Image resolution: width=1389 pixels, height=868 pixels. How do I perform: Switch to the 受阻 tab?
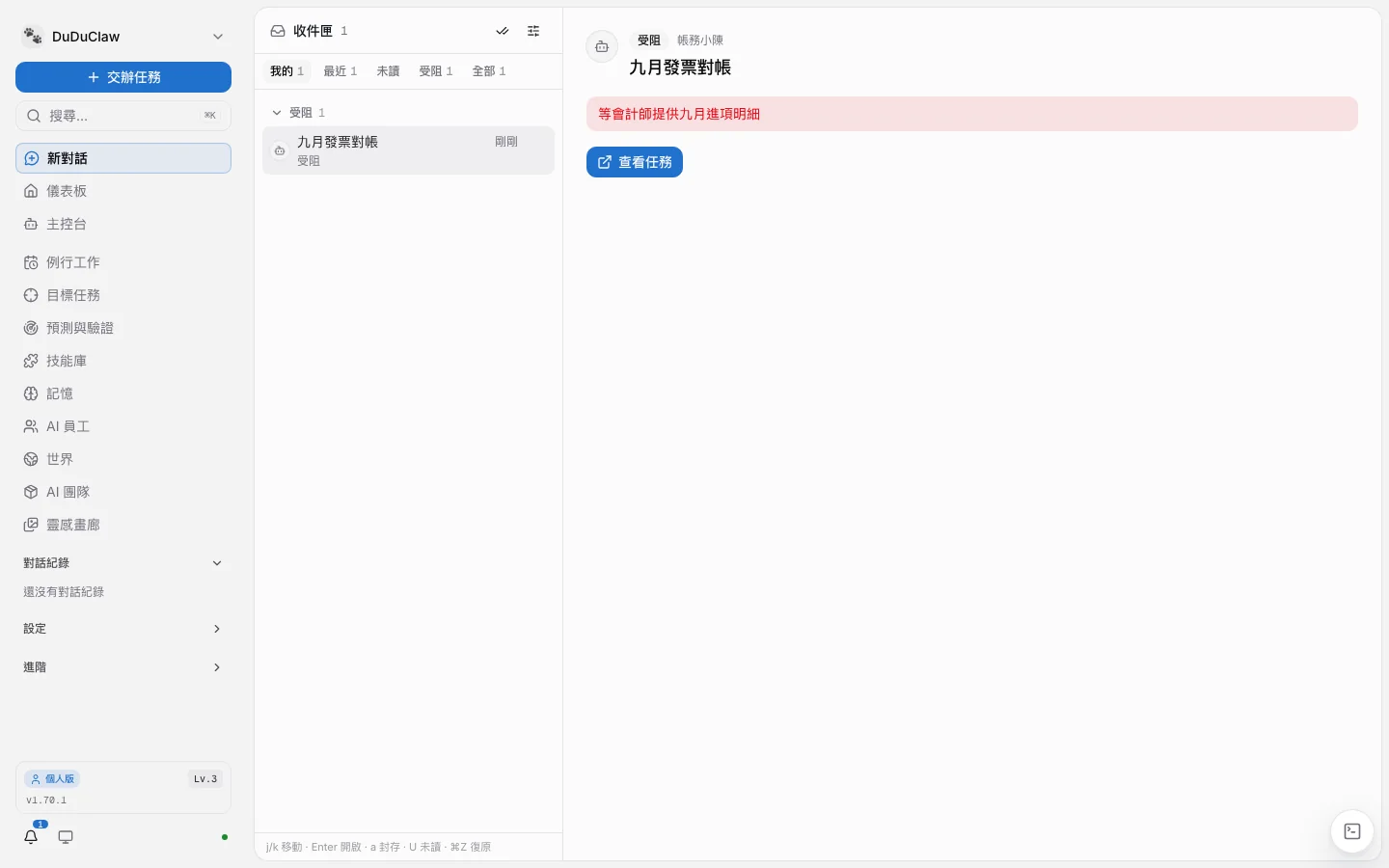(x=435, y=71)
